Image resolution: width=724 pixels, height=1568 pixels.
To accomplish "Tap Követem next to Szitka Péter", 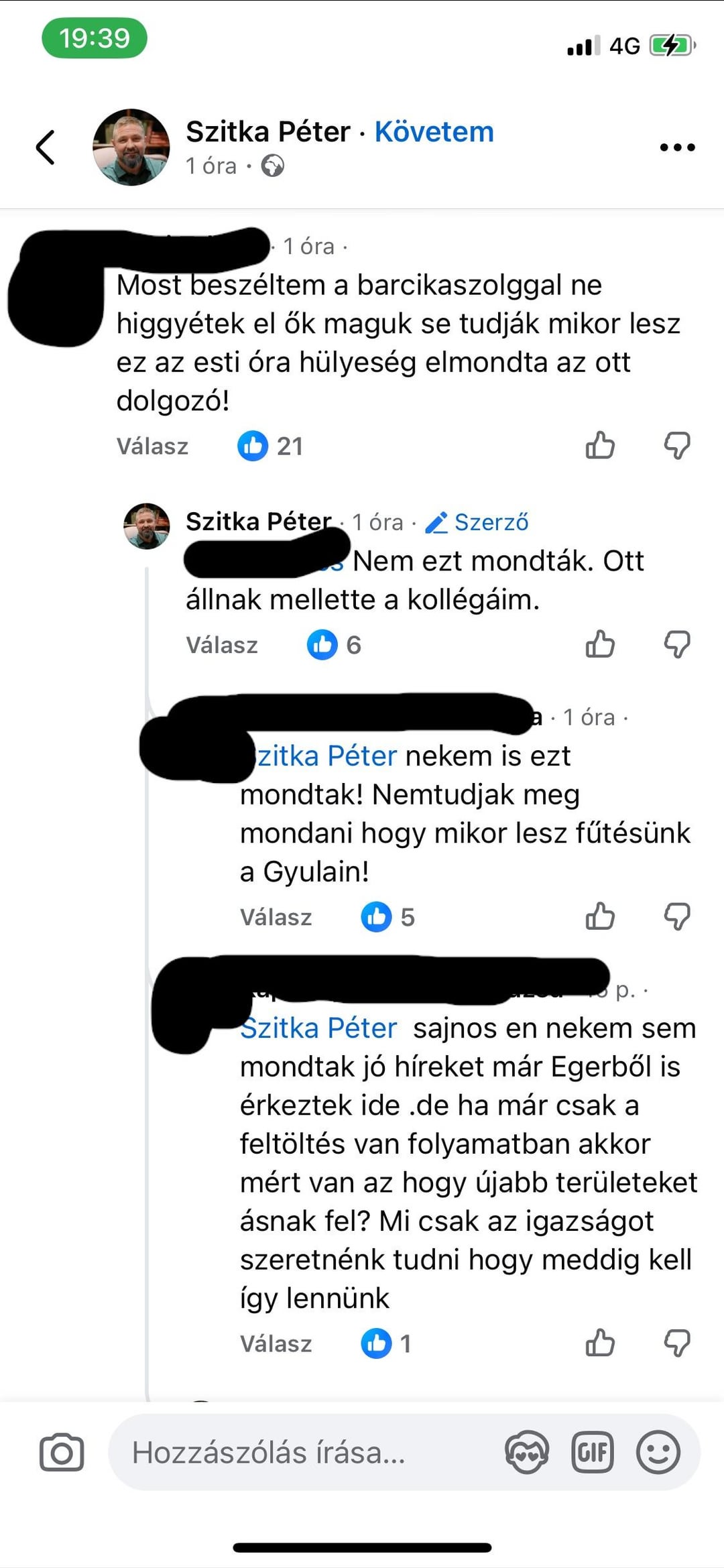I will coord(434,131).
